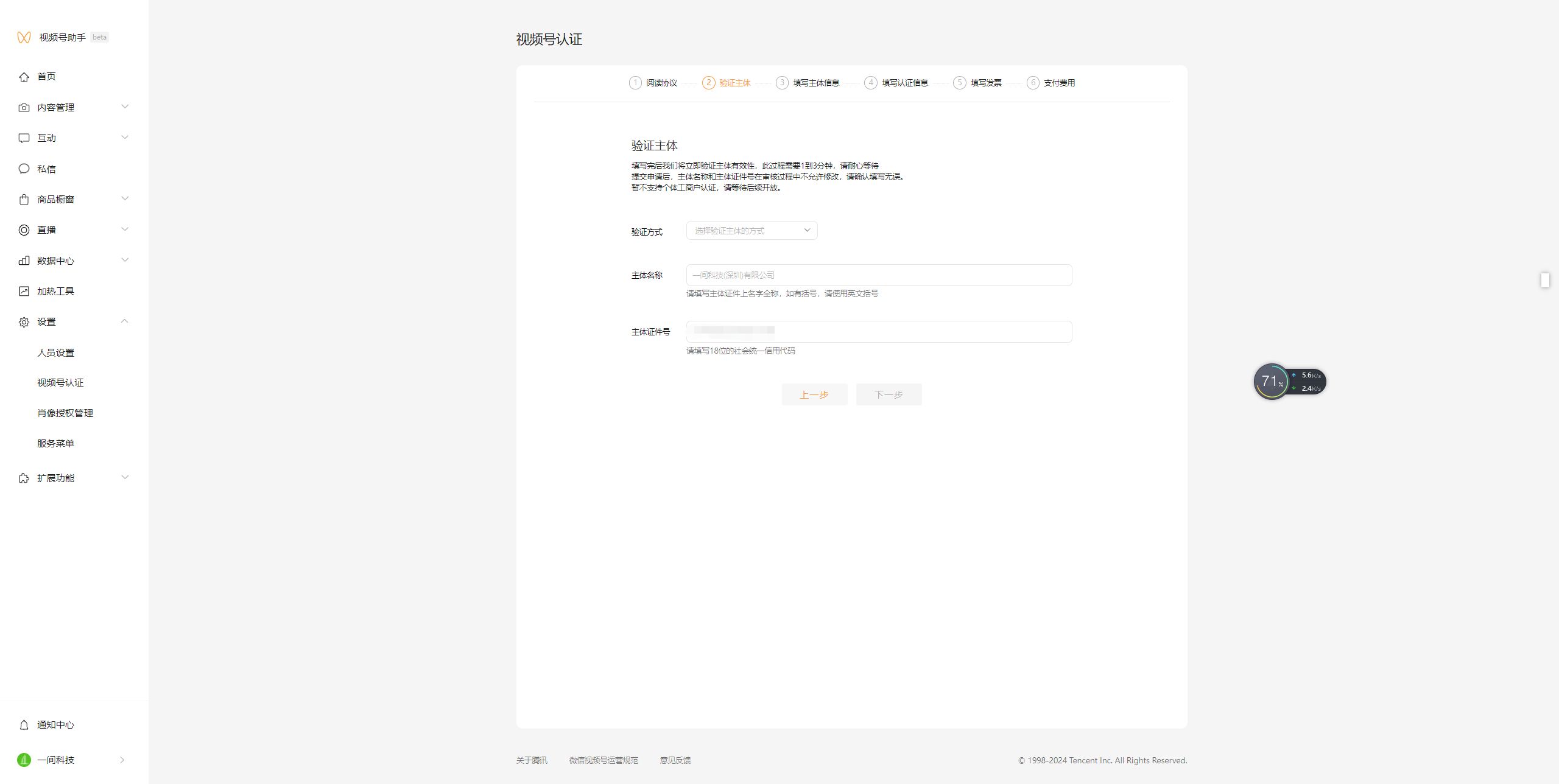Screen dimensions: 1559x784
Task: Click the gear icon beside 设置
Action: (24, 322)
